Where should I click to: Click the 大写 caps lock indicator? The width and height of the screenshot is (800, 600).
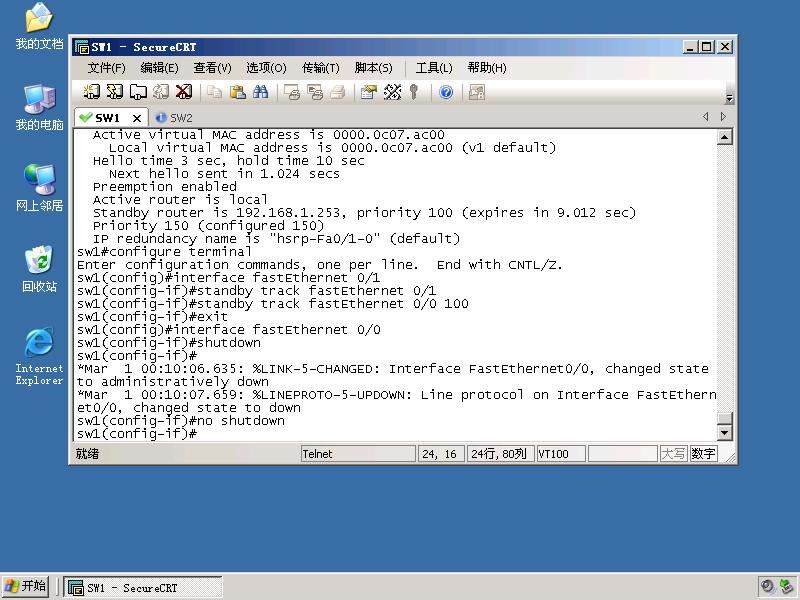click(x=673, y=454)
